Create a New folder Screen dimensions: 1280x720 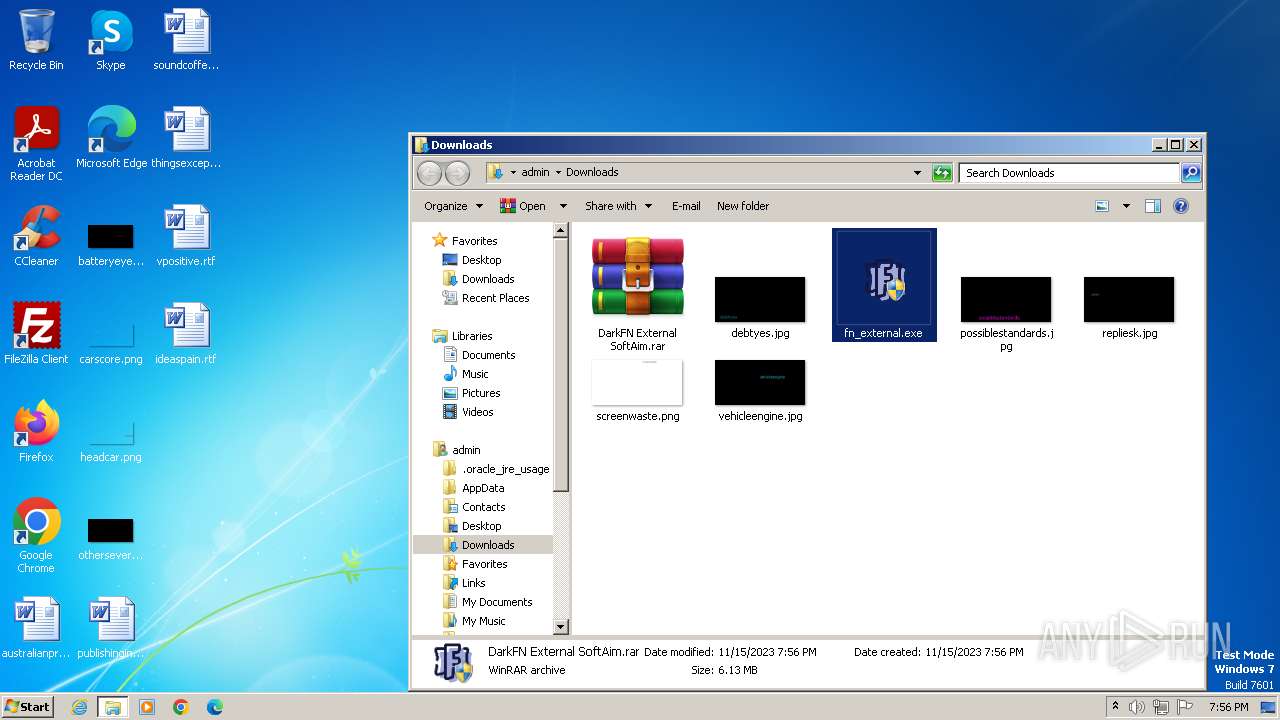(x=743, y=206)
